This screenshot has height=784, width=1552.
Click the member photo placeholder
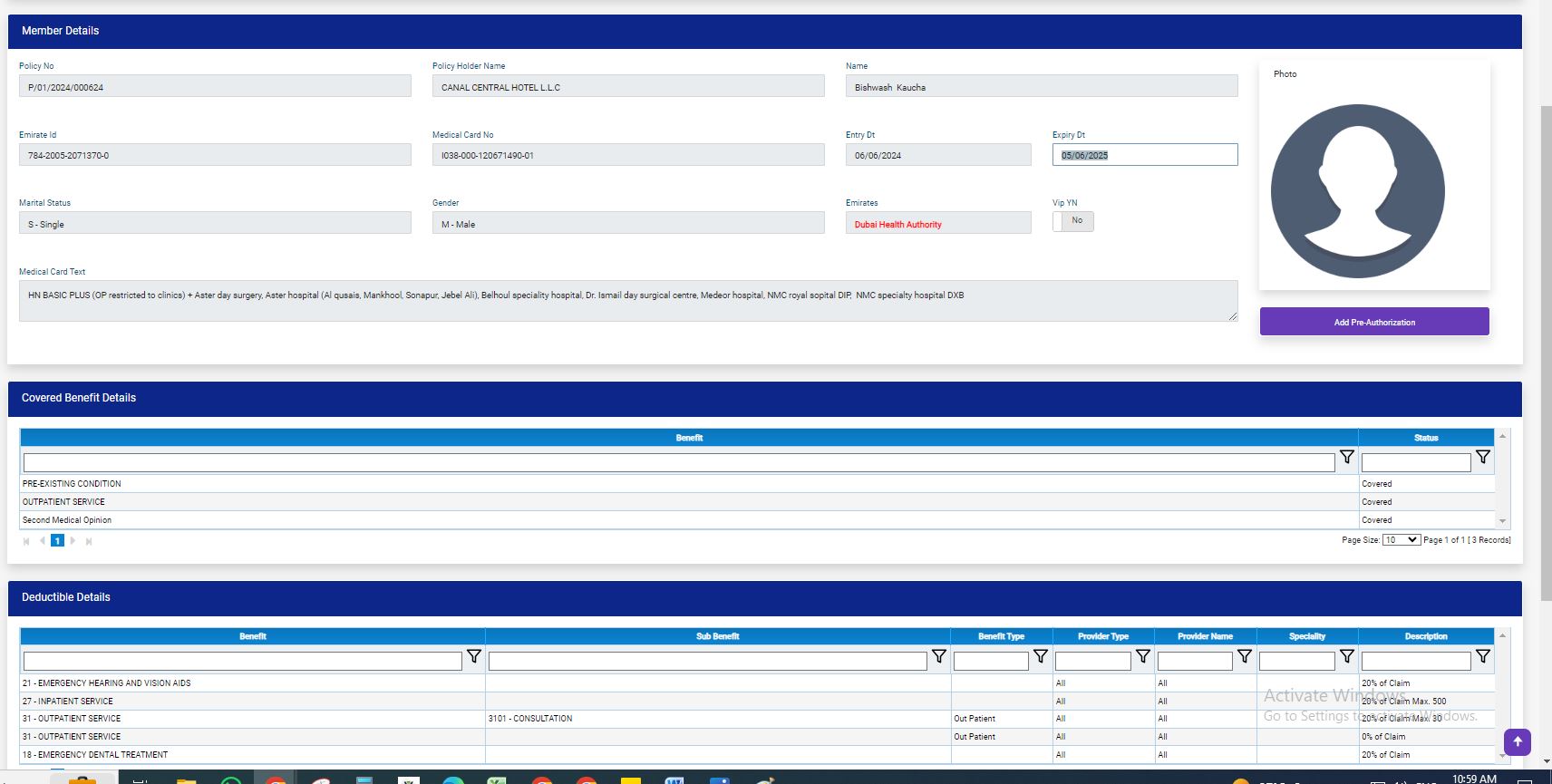(1357, 191)
